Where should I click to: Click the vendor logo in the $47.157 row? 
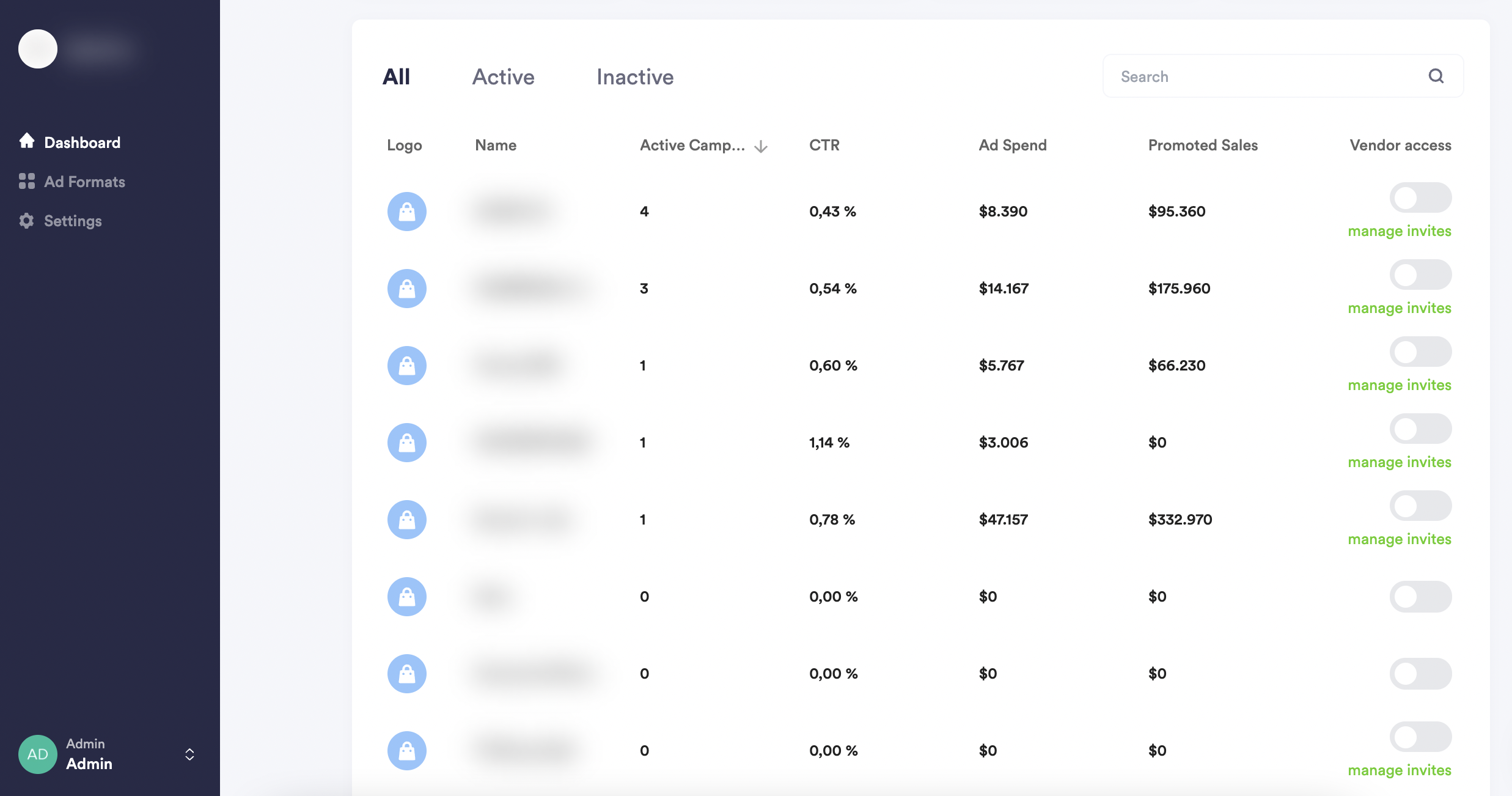tap(407, 520)
